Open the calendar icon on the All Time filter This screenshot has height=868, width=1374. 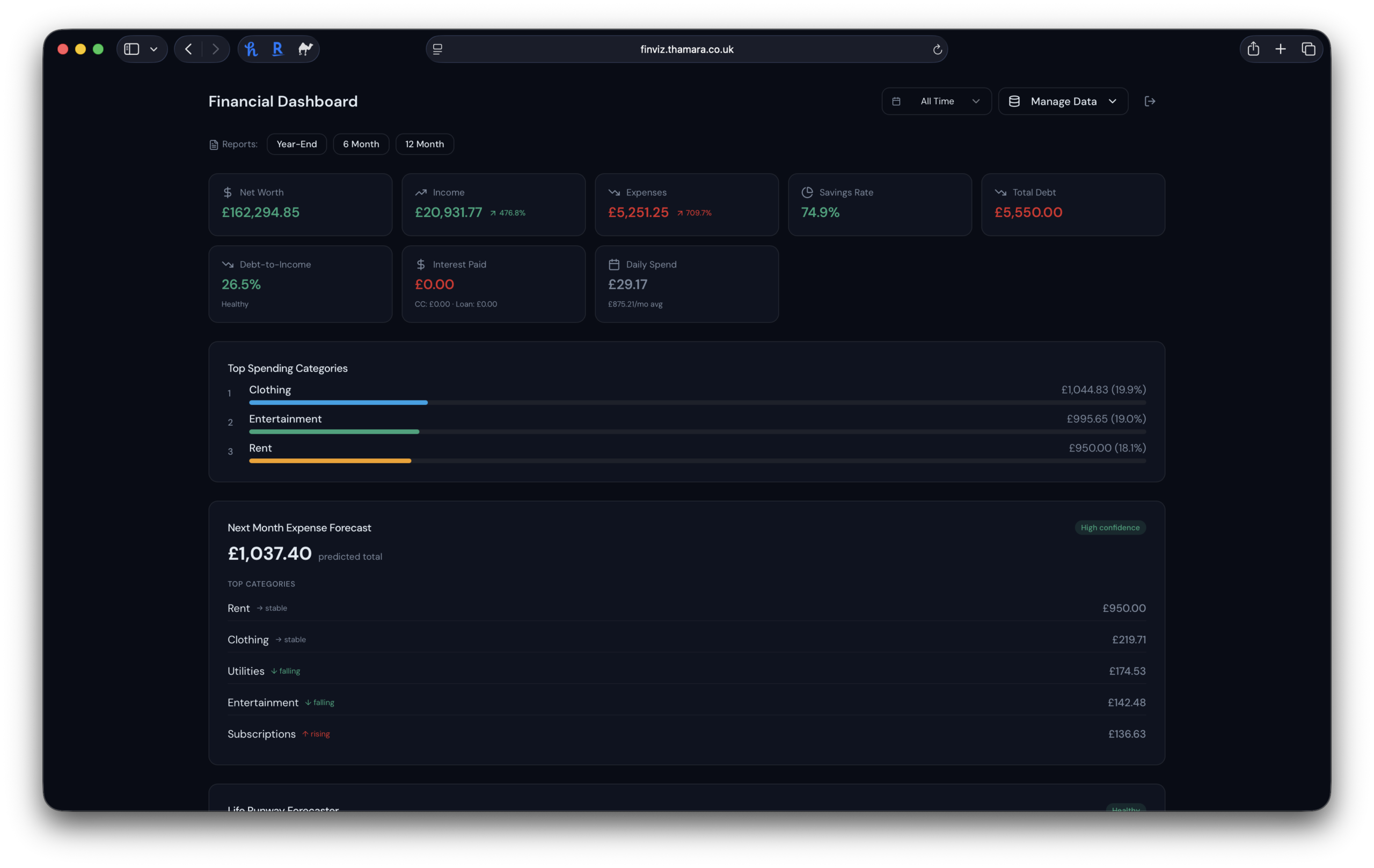tap(896, 101)
